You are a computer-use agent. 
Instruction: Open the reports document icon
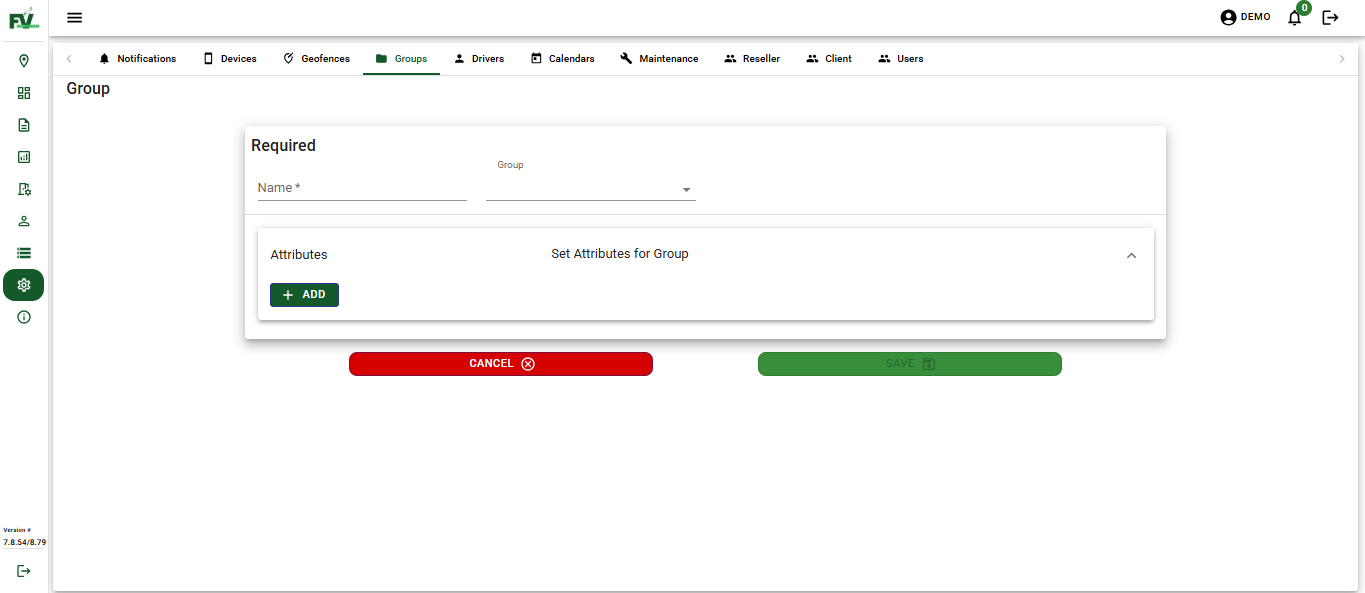(x=23, y=125)
